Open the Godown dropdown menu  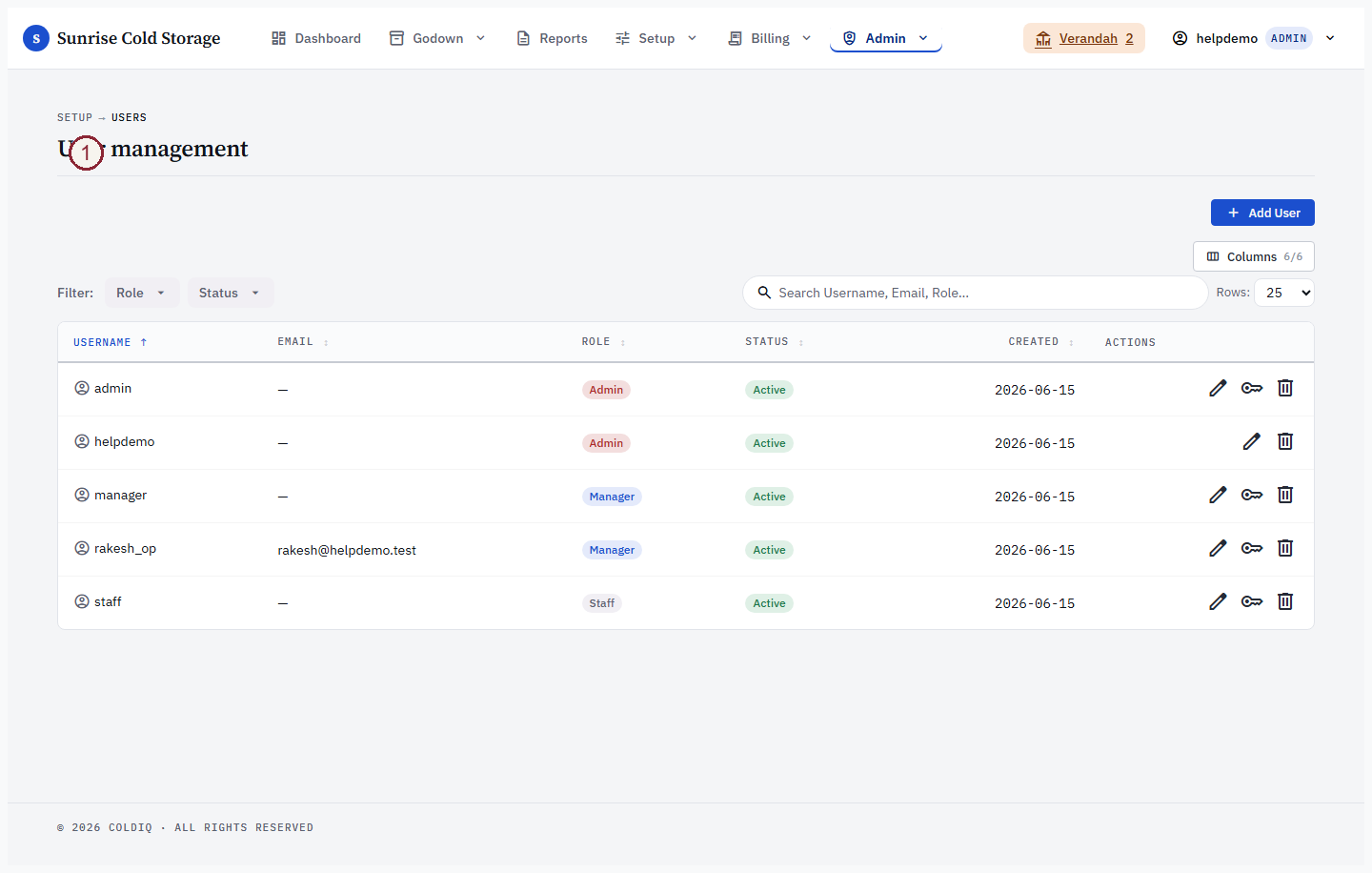pyautogui.click(x=437, y=38)
